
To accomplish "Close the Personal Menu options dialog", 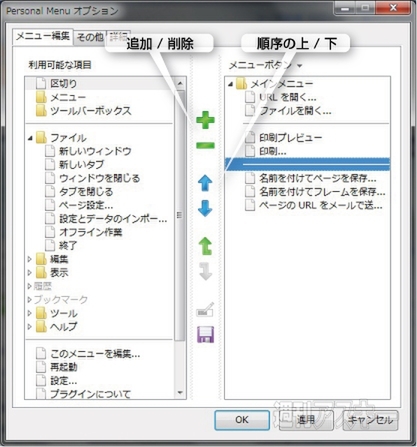I will [393, 7].
